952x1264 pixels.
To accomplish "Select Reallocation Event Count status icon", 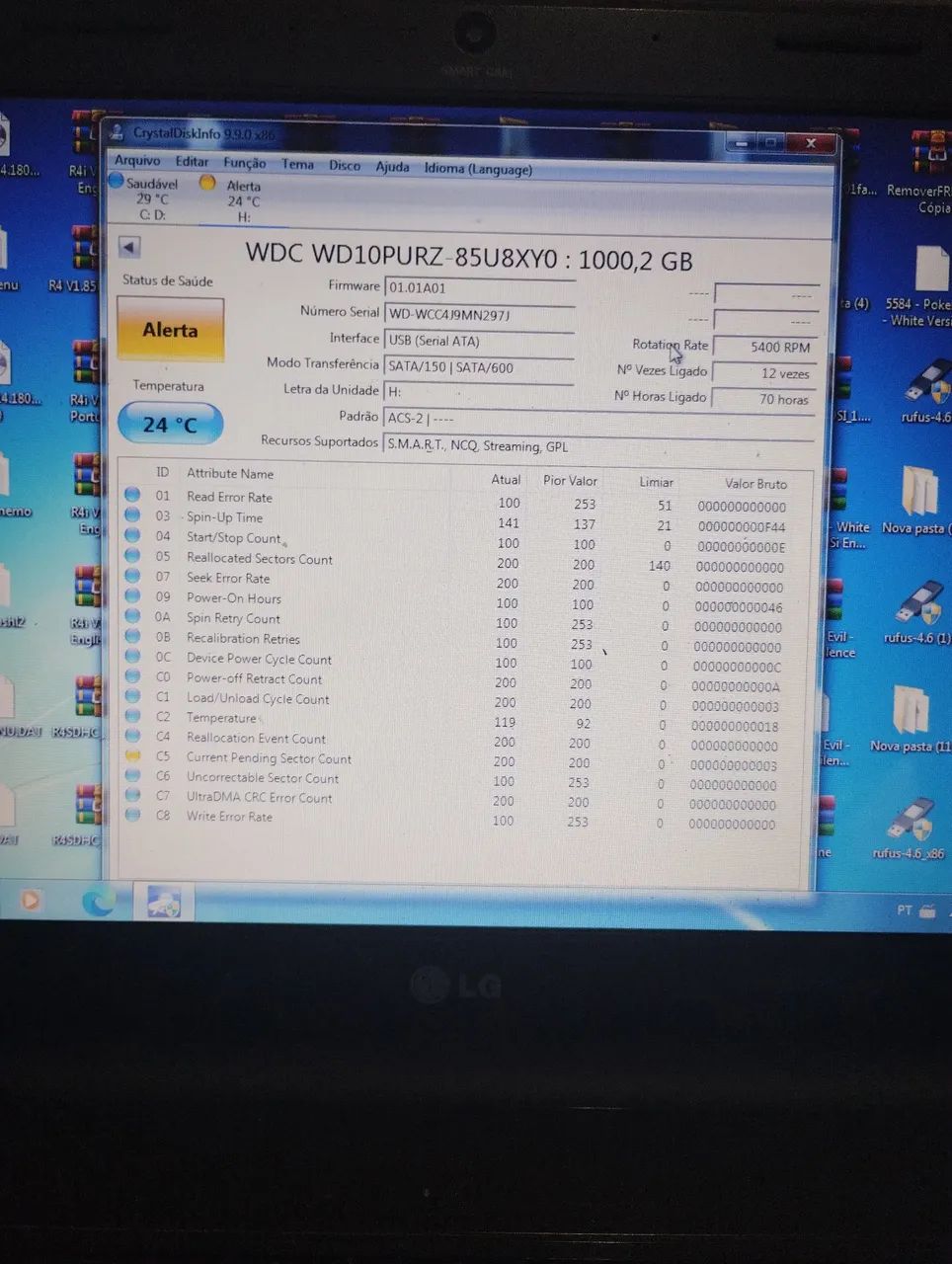I will click(x=132, y=736).
